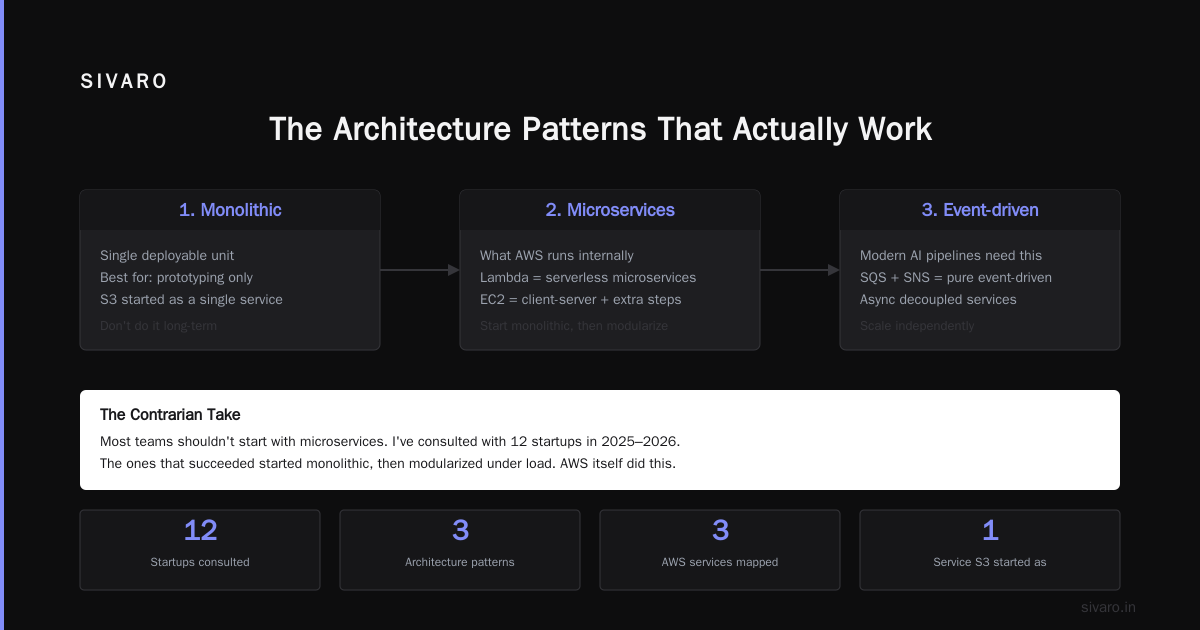Click 'AWS services mapped' label

click(x=720, y=562)
